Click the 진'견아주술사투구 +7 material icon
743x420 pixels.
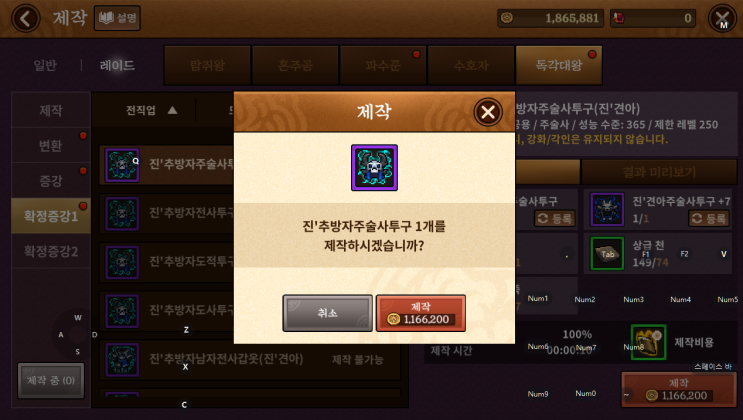click(x=607, y=209)
